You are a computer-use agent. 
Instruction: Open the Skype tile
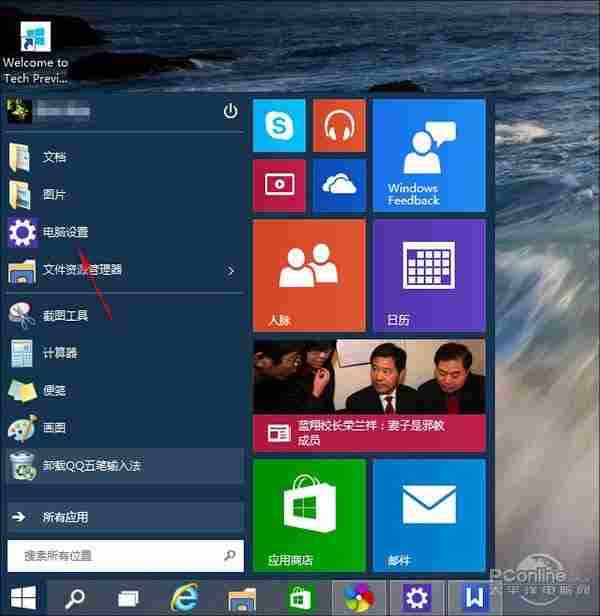pyautogui.click(x=279, y=125)
